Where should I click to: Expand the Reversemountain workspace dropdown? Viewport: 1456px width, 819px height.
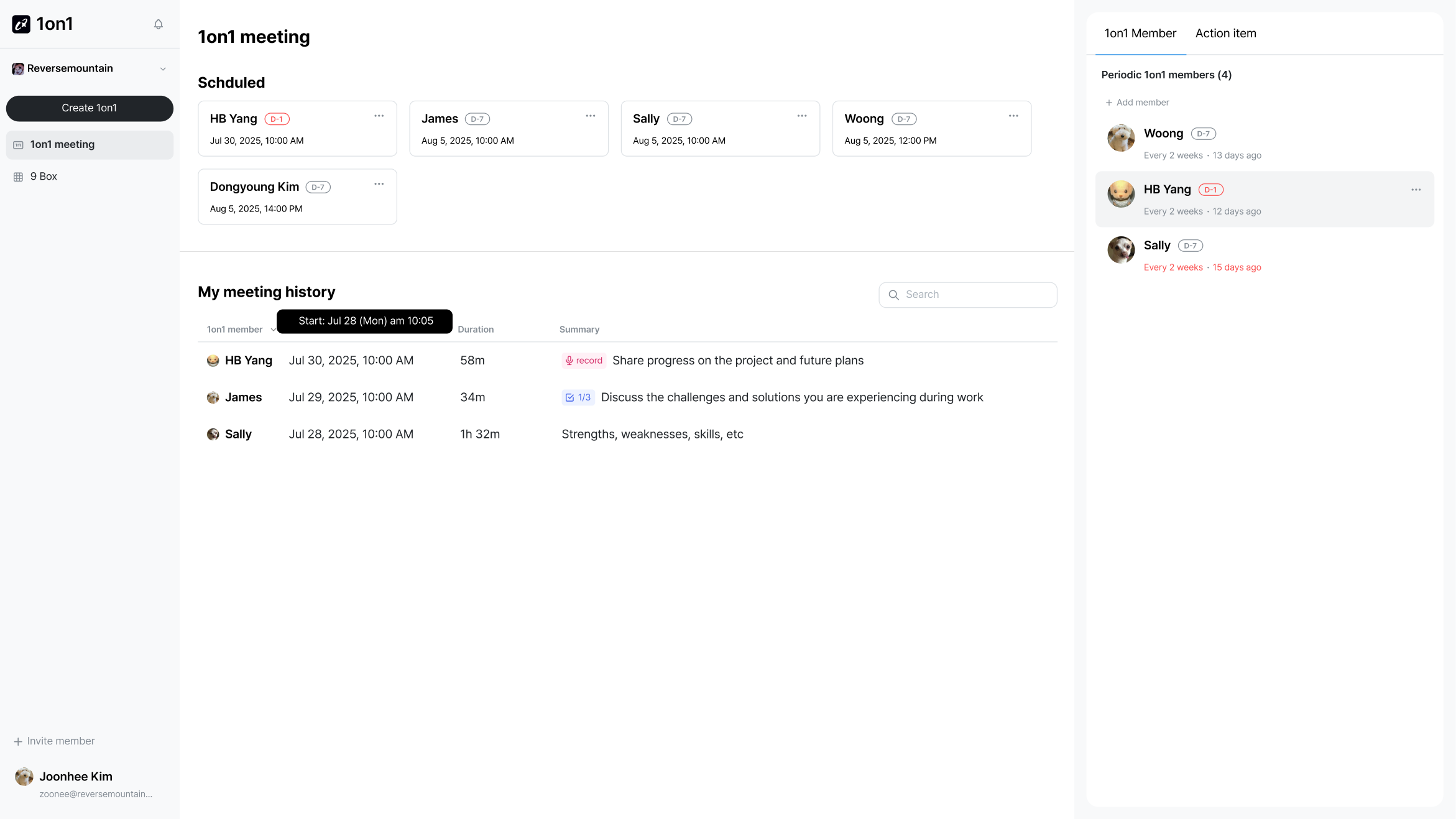[163, 69]
